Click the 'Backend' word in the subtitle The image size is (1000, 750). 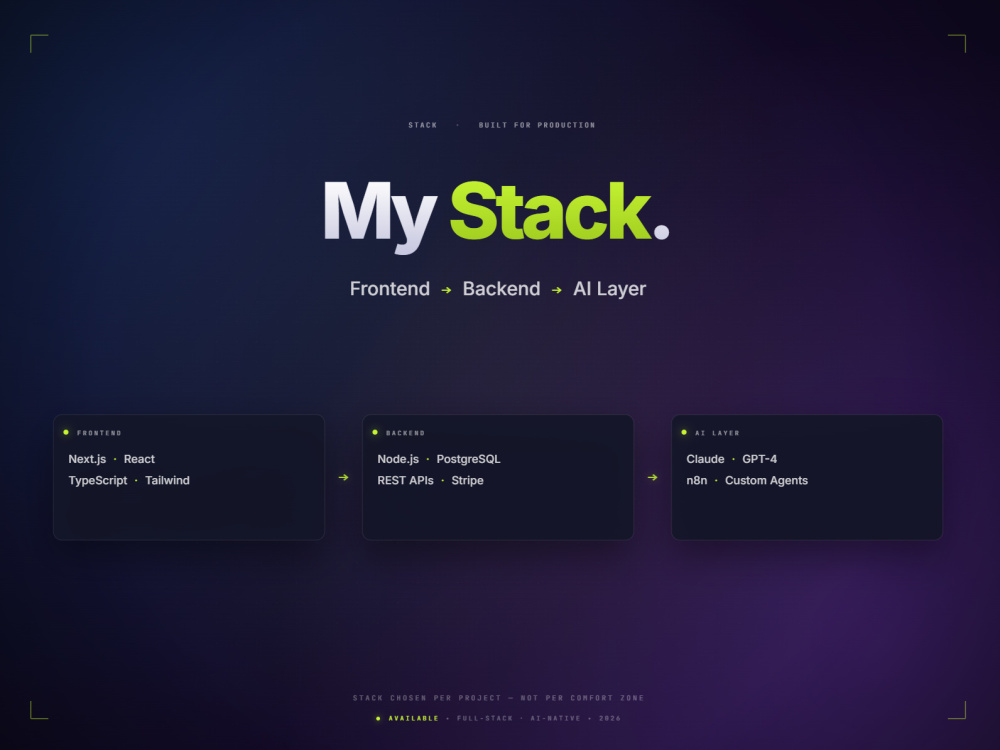pos(501,289)
